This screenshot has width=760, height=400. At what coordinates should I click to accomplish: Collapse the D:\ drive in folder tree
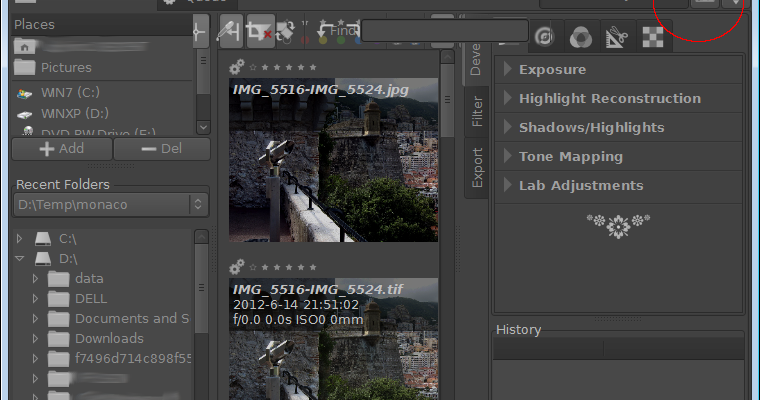(x=19, y=258)
